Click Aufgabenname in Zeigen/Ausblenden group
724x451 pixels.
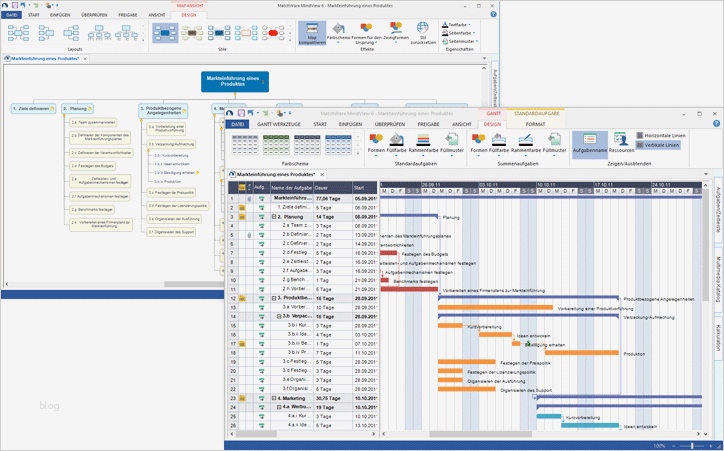[x=590, y=144]
